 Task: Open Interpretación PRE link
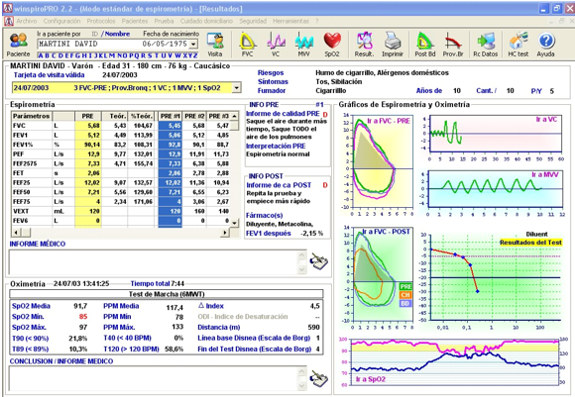[276, 146]
